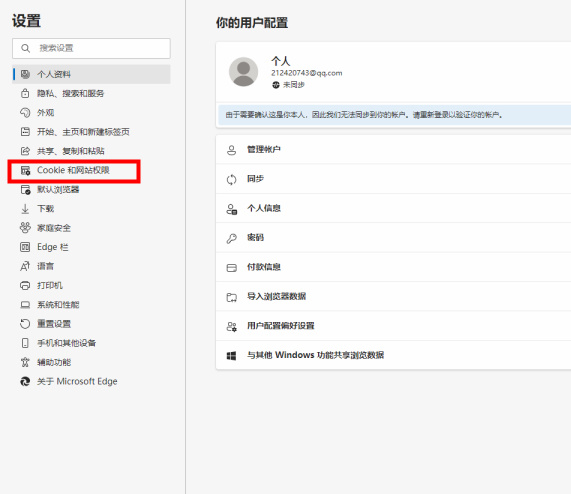Click the sync arrows icon beside 同步
This screenshot has width=571, height=494.
pyautogui.click(x=232, y=179)
